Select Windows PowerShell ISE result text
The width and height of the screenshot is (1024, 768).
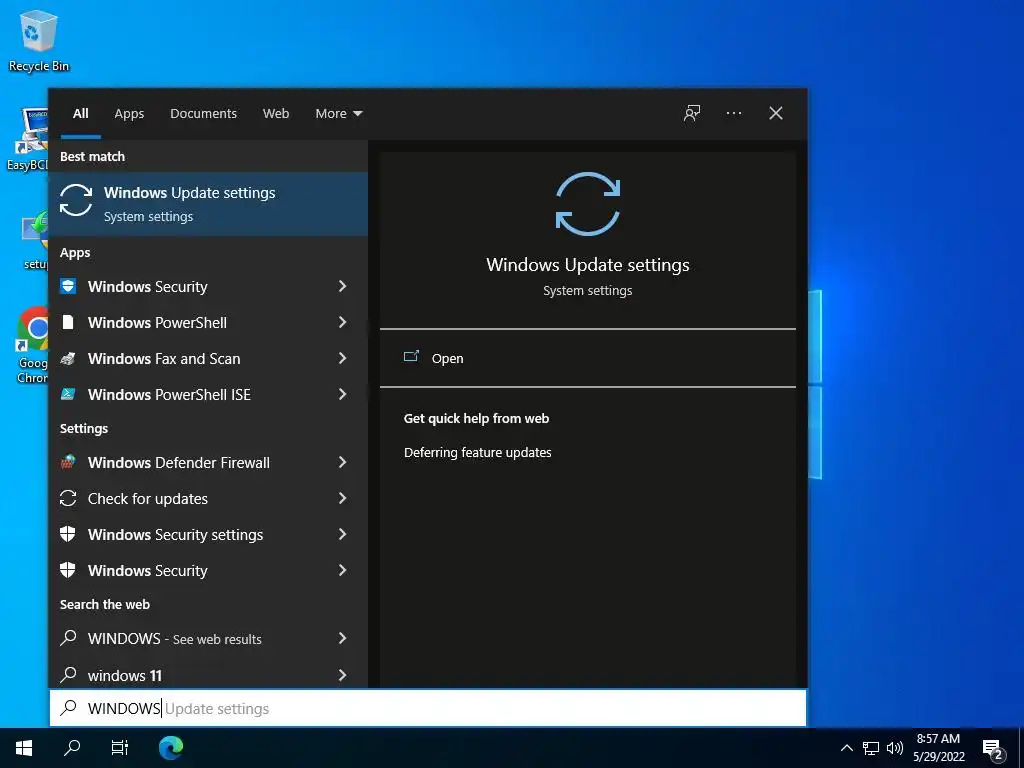point(169,394)
